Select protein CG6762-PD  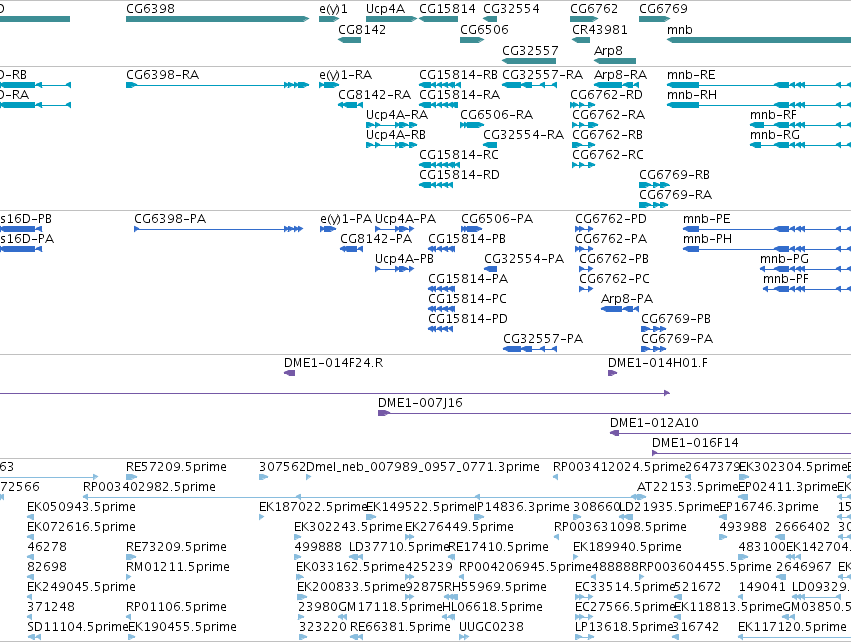(584, 229)
